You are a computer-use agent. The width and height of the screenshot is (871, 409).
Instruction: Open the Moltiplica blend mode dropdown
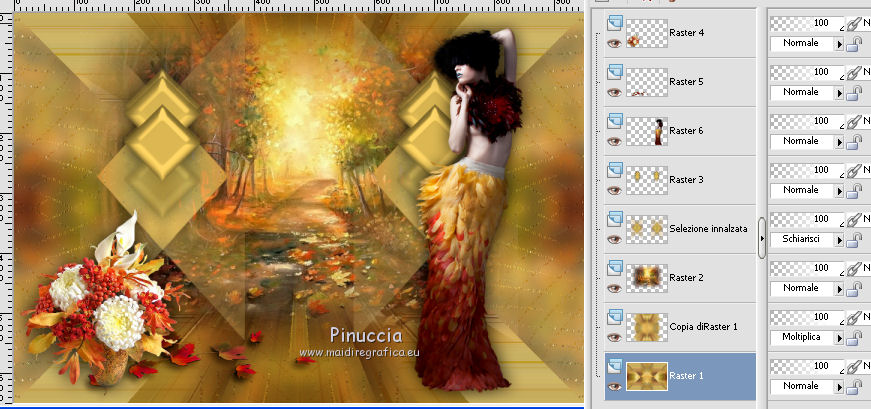pyautogui.click(x=839, y=338)
